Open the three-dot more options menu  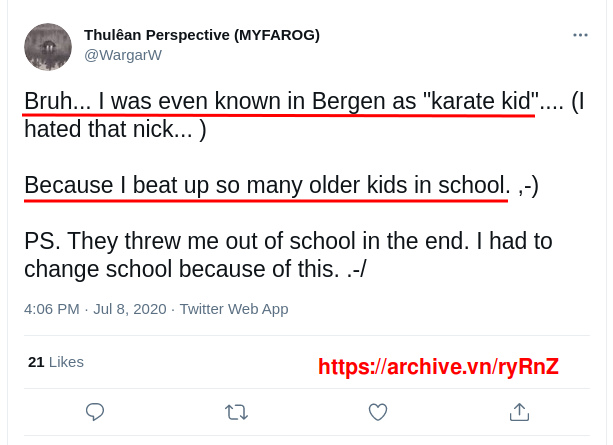(x=580, y=35)
